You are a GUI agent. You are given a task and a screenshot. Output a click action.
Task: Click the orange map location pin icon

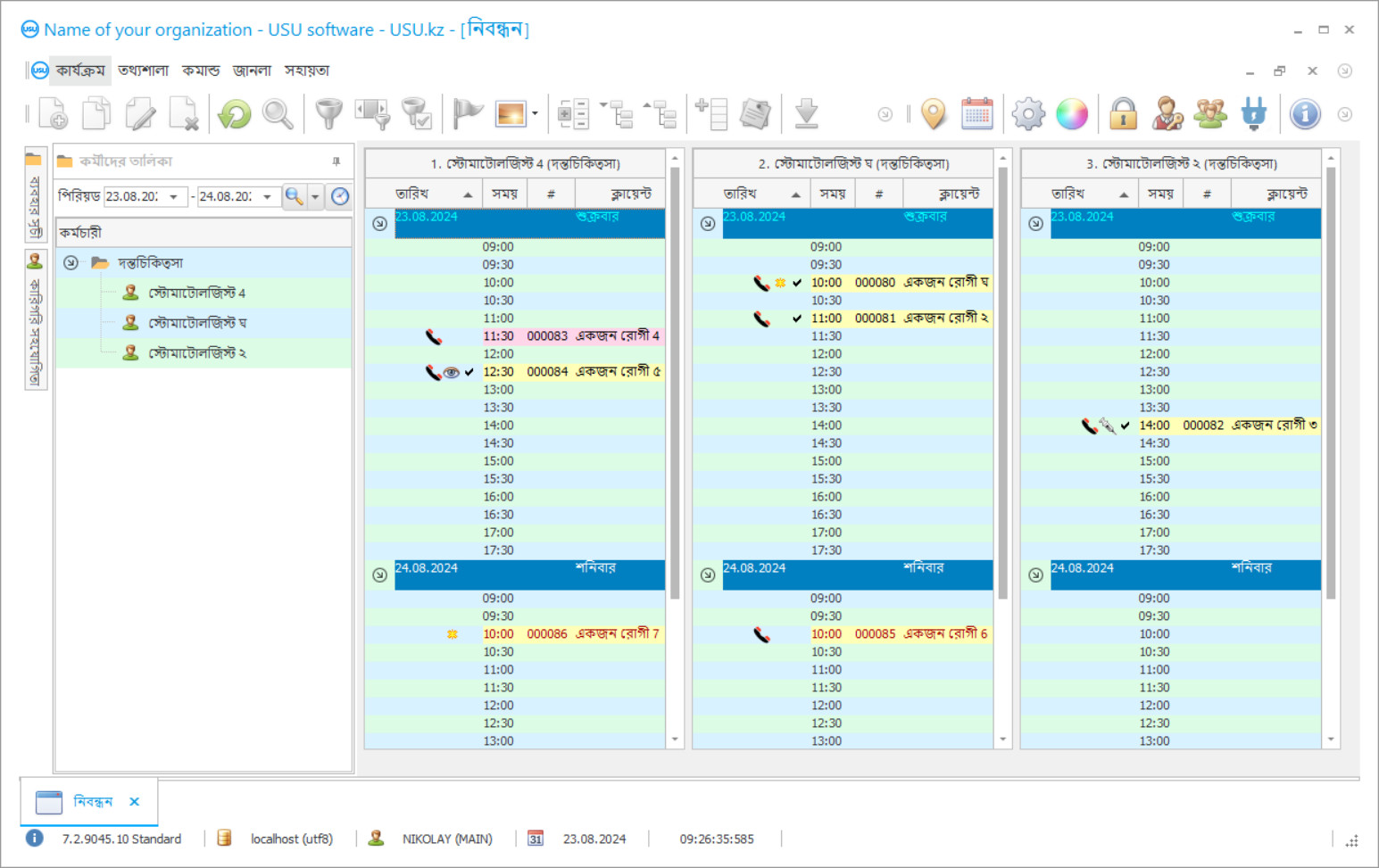(x=934, y=114)
